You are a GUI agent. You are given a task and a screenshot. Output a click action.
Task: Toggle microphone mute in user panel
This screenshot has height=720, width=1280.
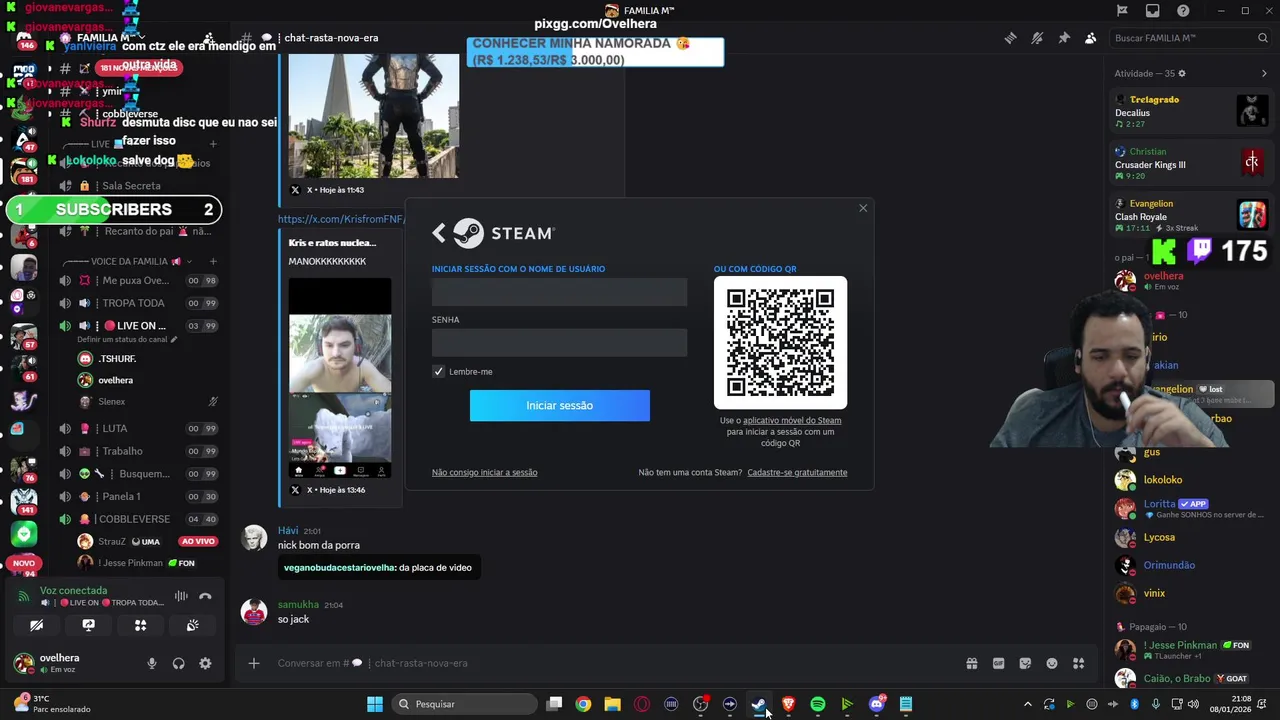pyautogui.click(x=152, y=663)
